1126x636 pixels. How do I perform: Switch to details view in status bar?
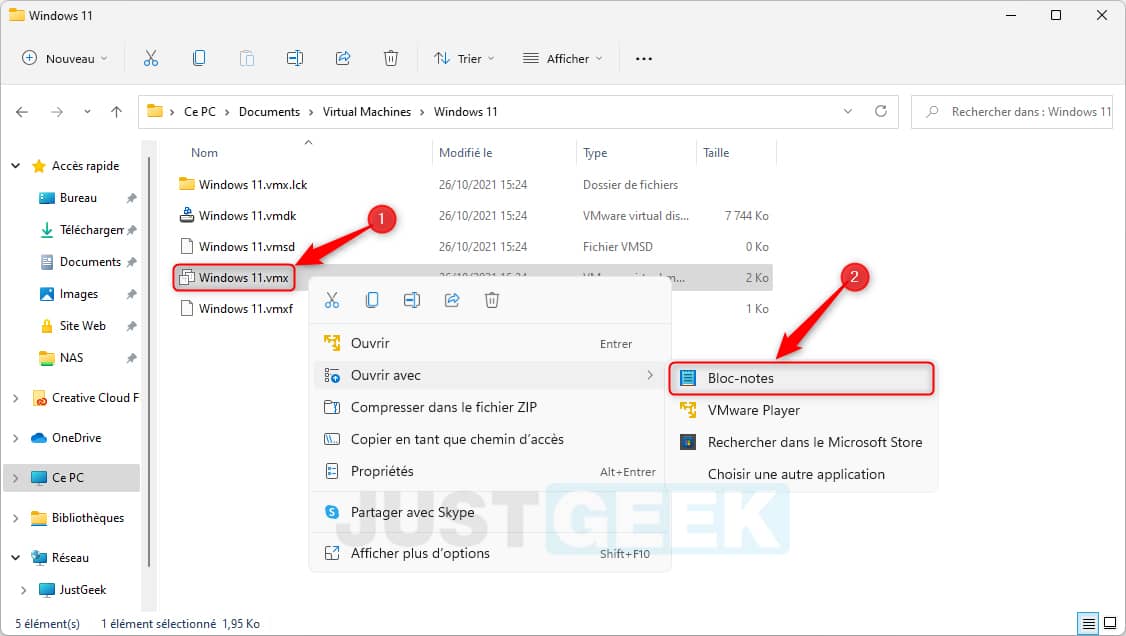(x=1089, y=623)
